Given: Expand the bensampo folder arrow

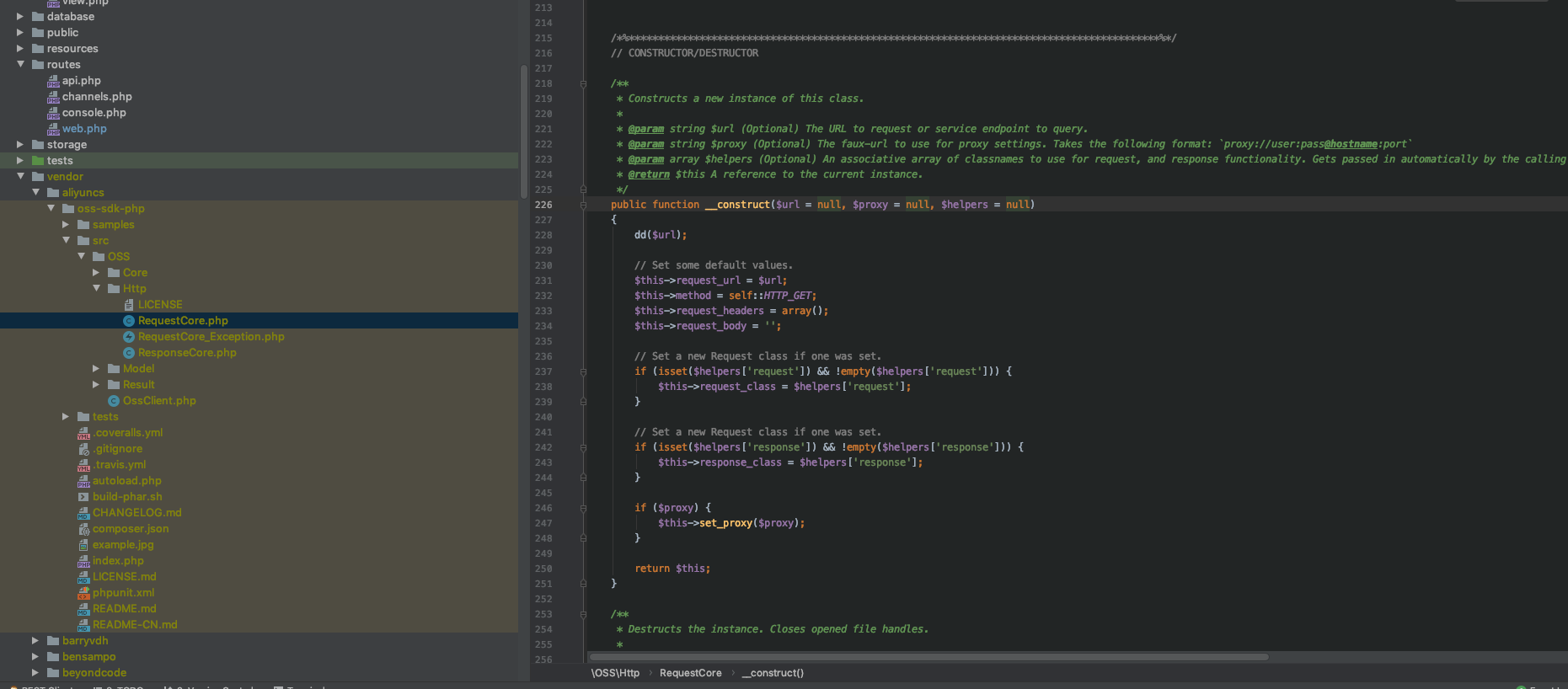Looking at the screenshot, I should 35,657.
